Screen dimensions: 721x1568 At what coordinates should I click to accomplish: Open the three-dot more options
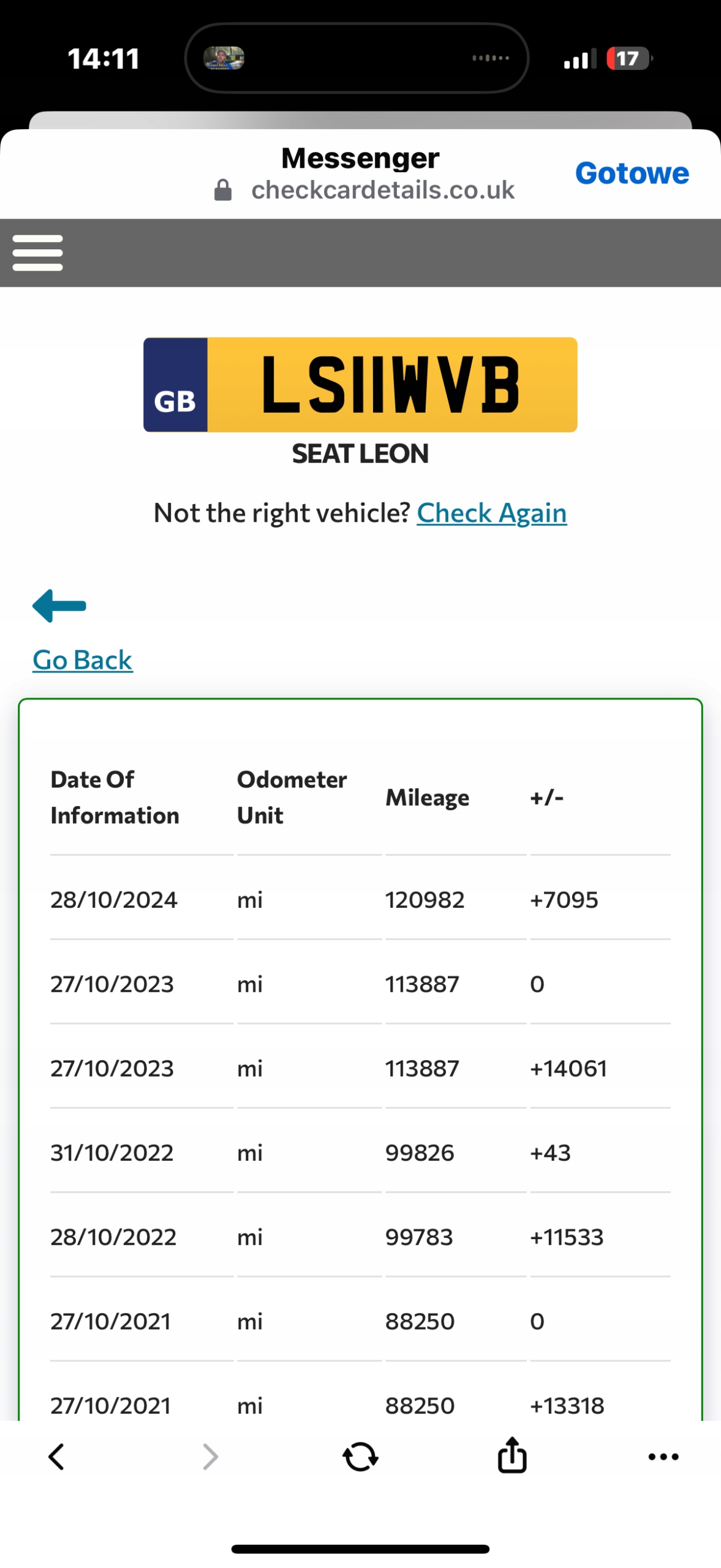[663, 1457]
